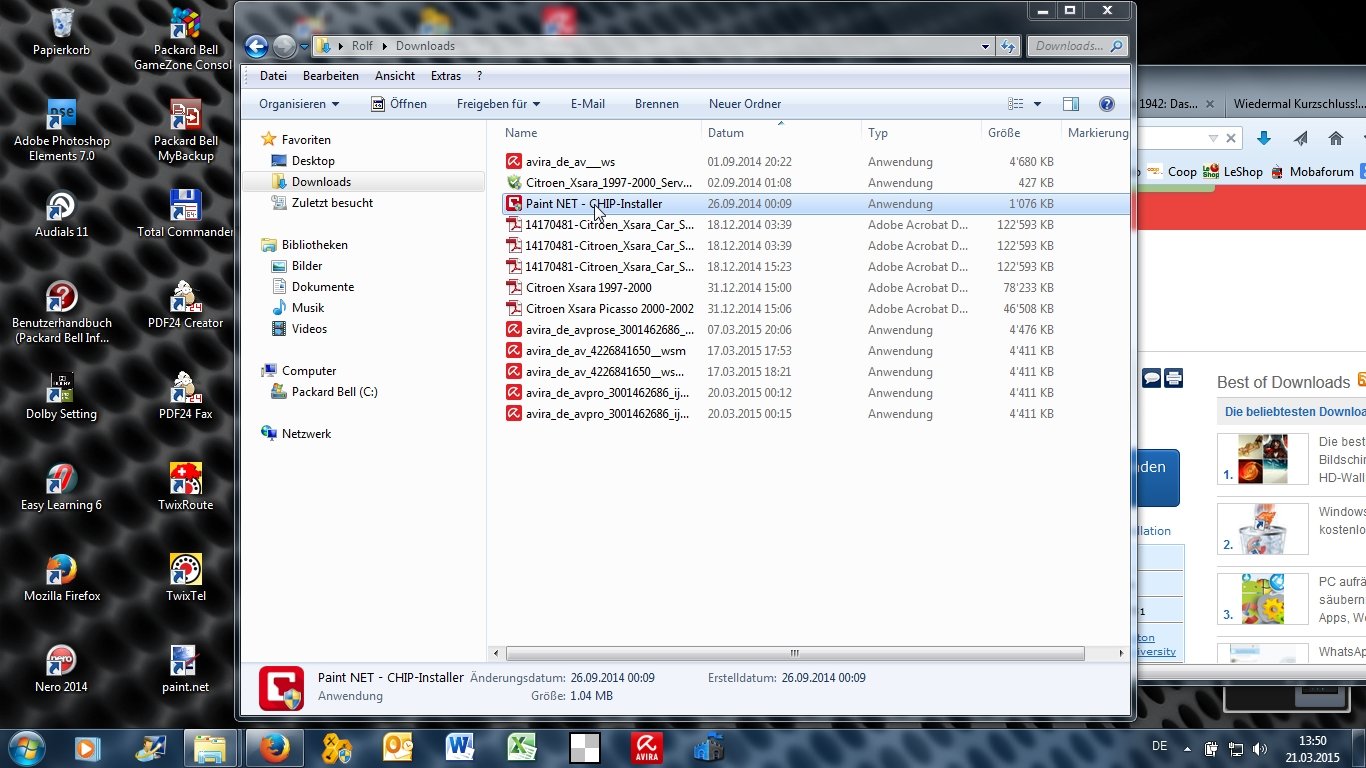This screenshot has width=1366, height=768.
Task: Click Mobaforum bookmark in Firefox
Action: (1311, 171)
